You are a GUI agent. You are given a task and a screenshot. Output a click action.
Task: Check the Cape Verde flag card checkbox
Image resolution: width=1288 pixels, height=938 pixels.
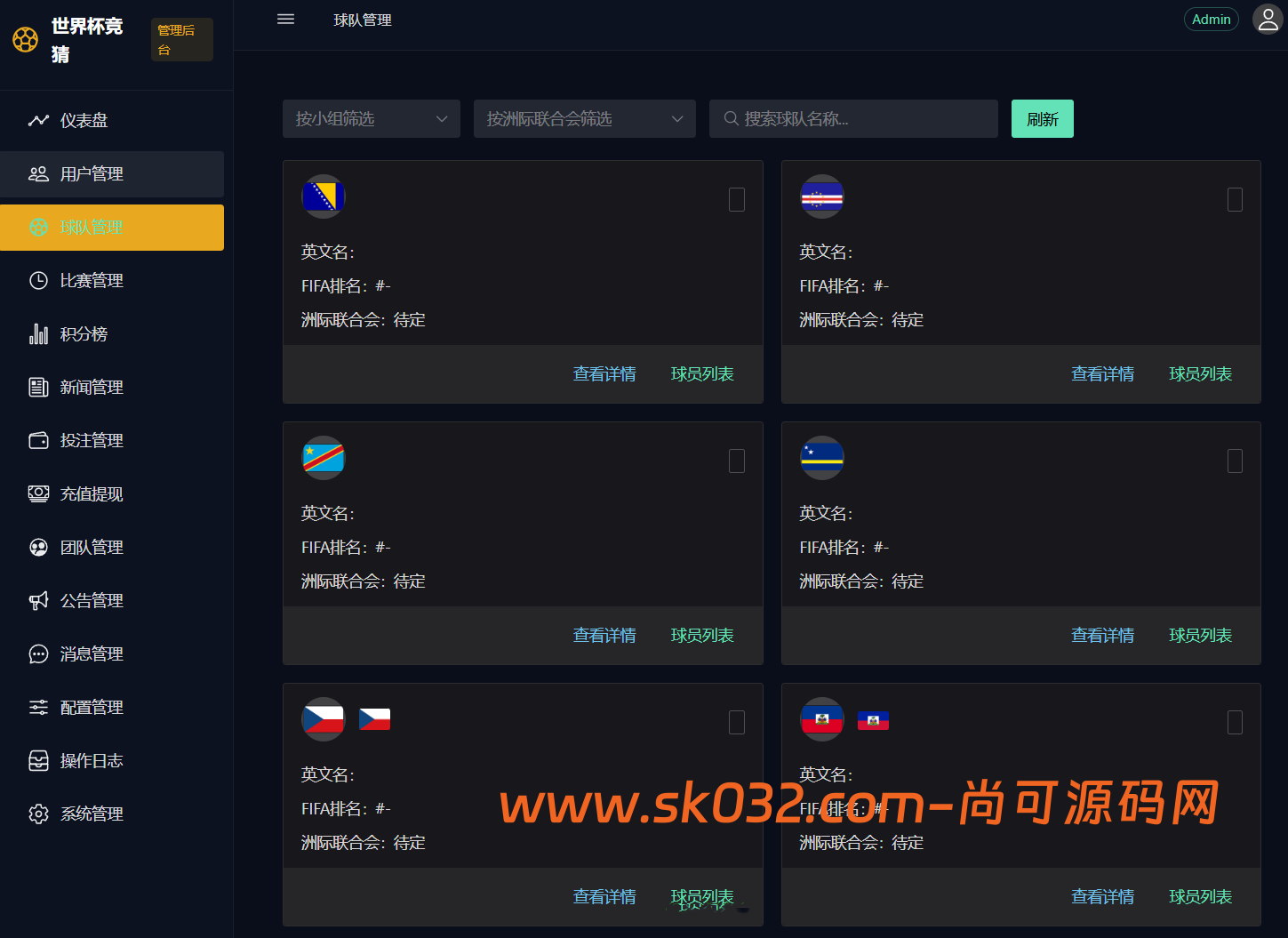(x=1235, y=199)
